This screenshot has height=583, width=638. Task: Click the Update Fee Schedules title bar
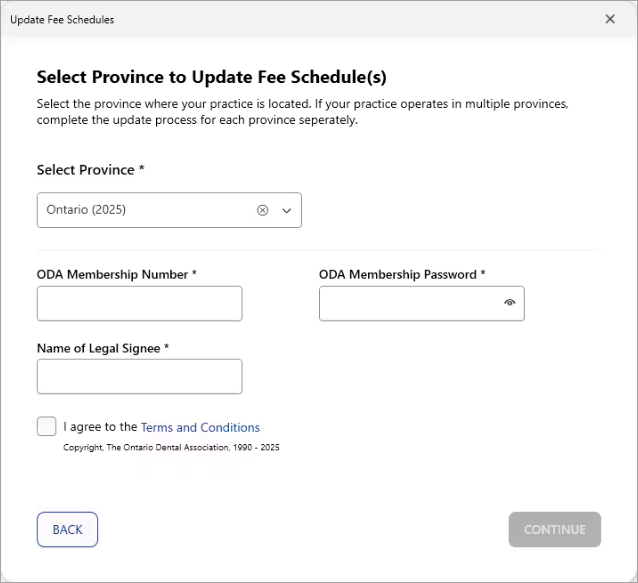(300, 19)
